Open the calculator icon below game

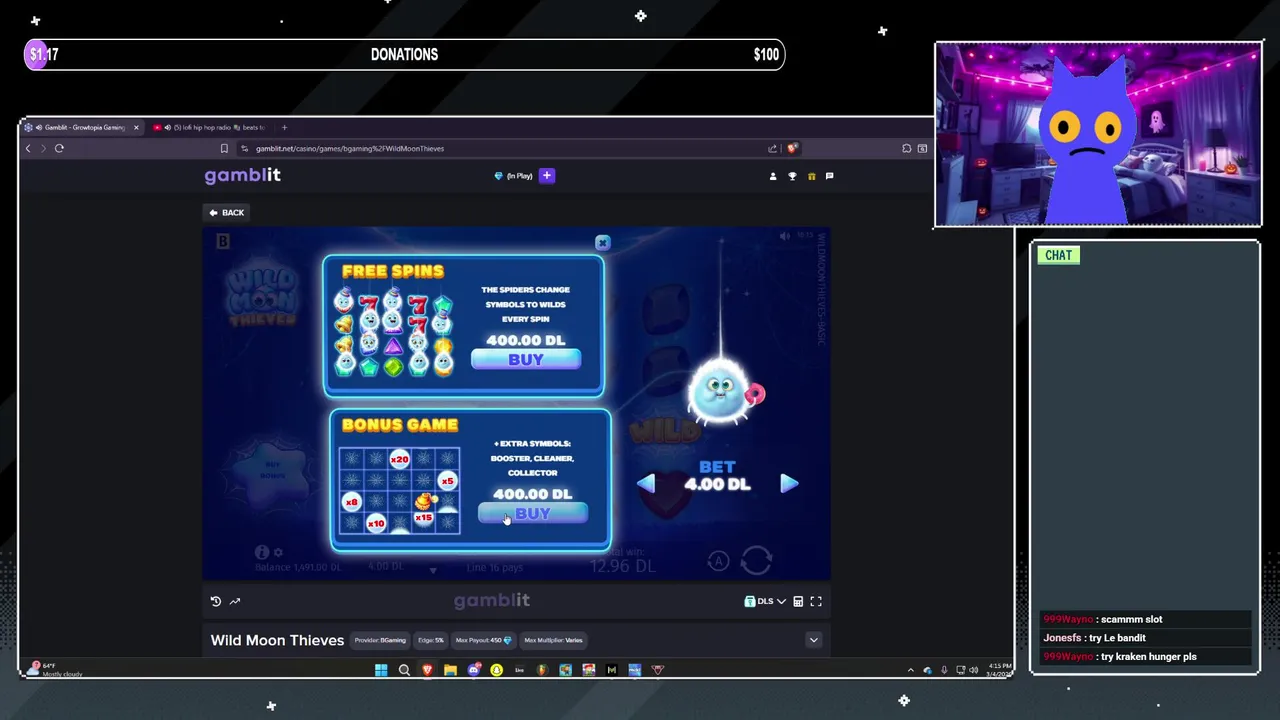(798, 601)
